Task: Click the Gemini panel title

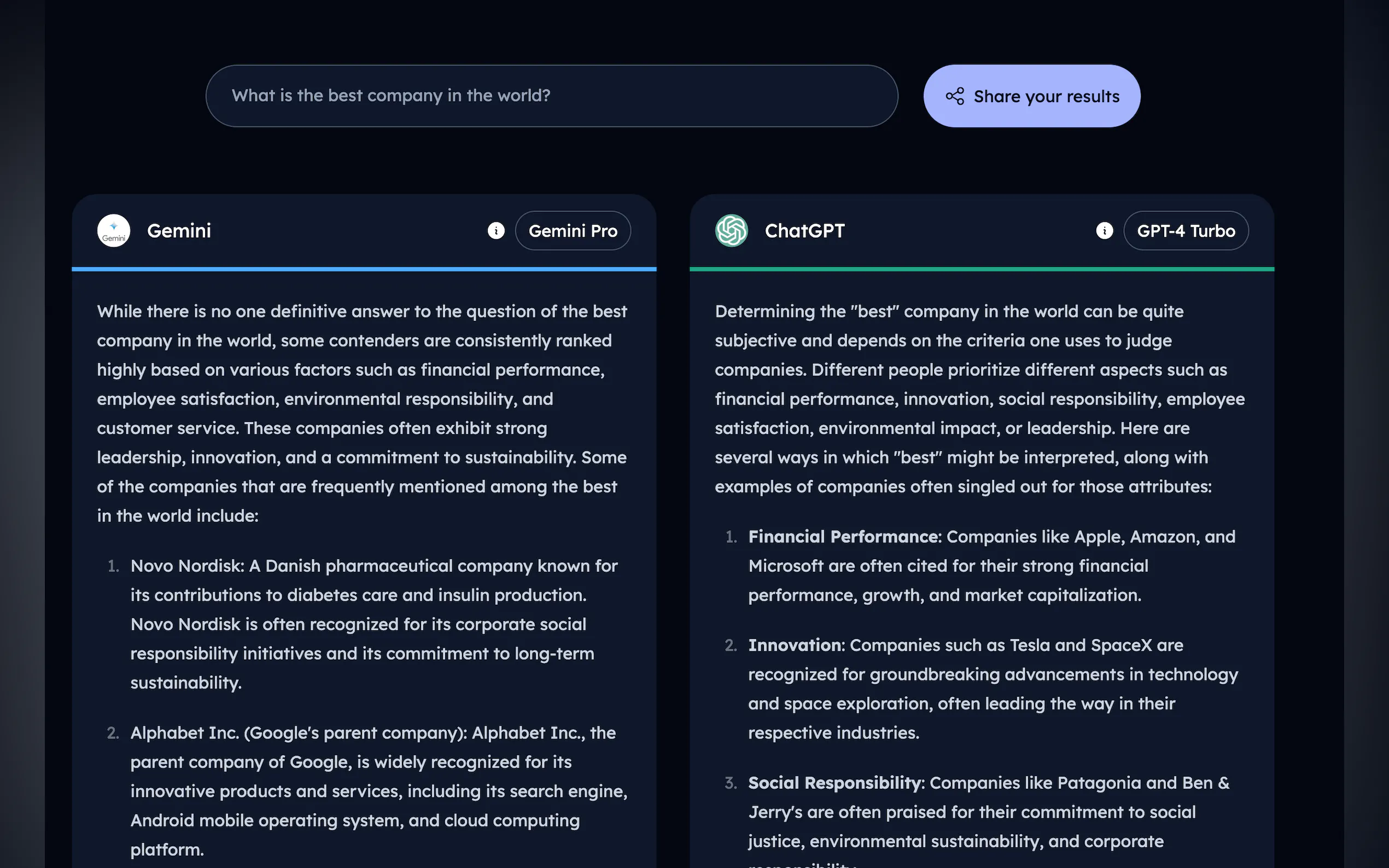Action: 179,231
